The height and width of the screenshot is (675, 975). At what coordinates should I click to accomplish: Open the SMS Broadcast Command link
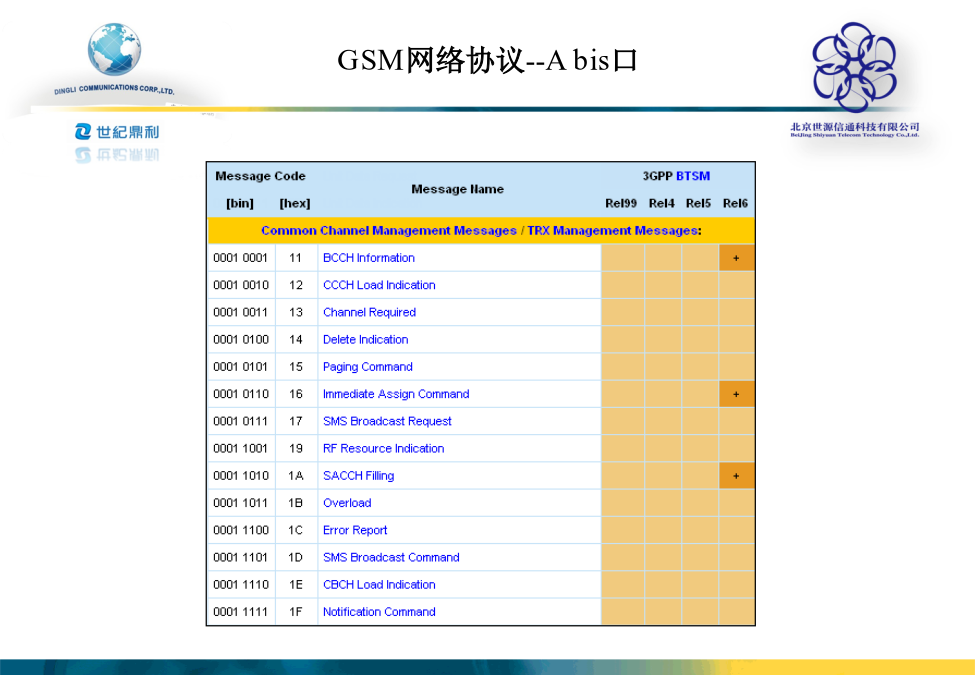(x=391, y=558)
